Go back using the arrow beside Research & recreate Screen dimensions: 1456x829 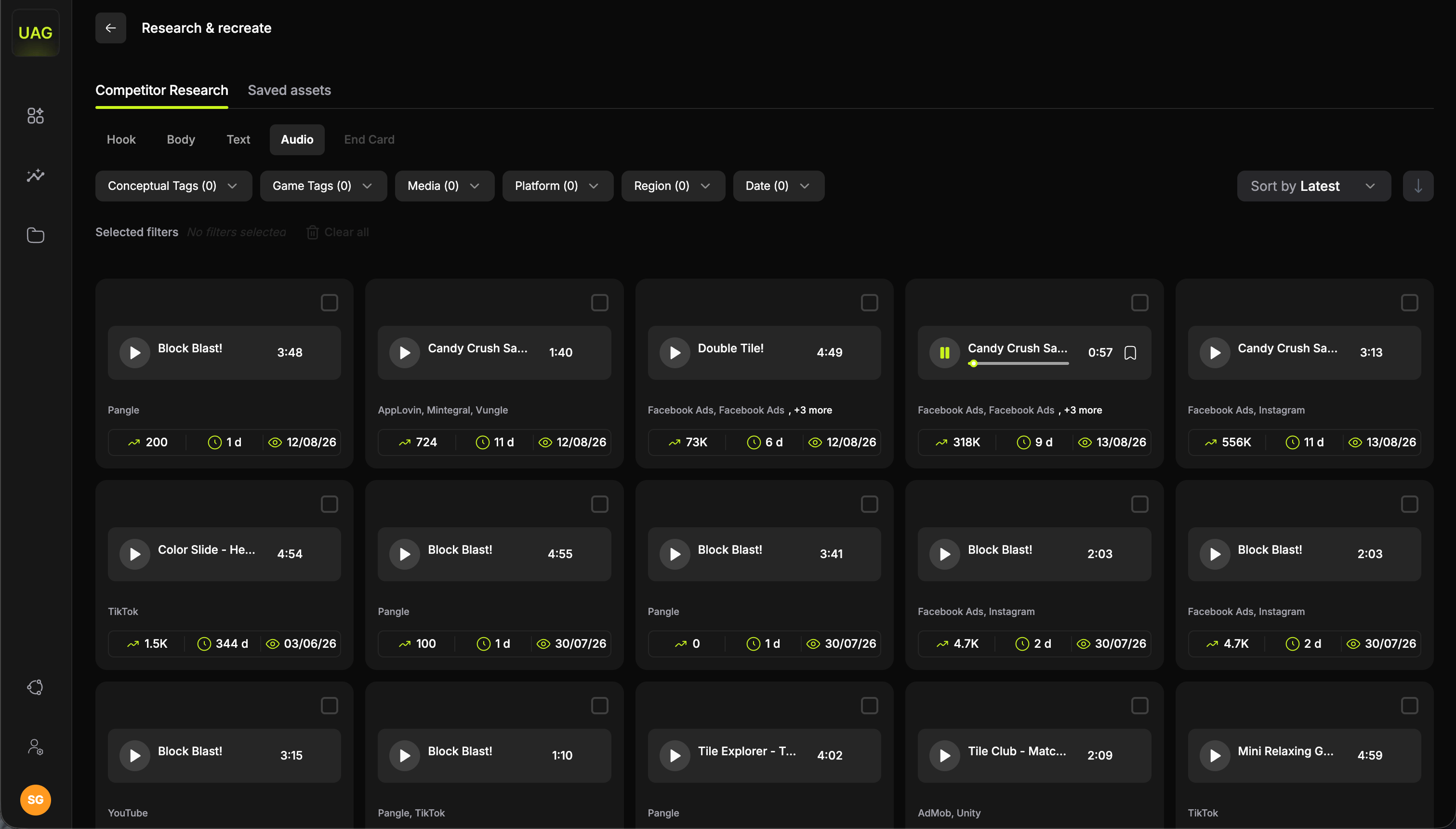click(x=110, y=28)
